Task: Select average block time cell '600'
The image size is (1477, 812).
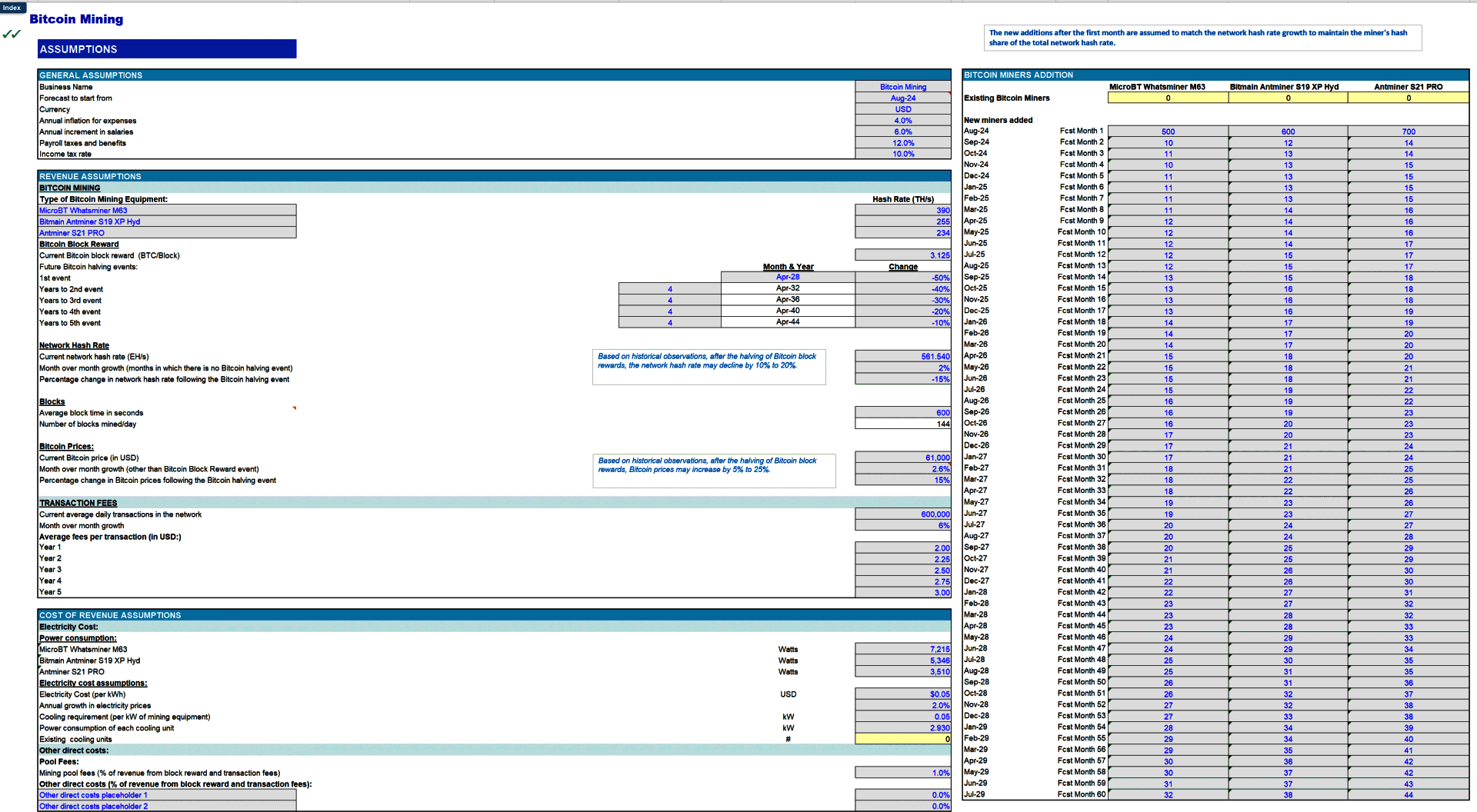Action: tap(903, 413)
